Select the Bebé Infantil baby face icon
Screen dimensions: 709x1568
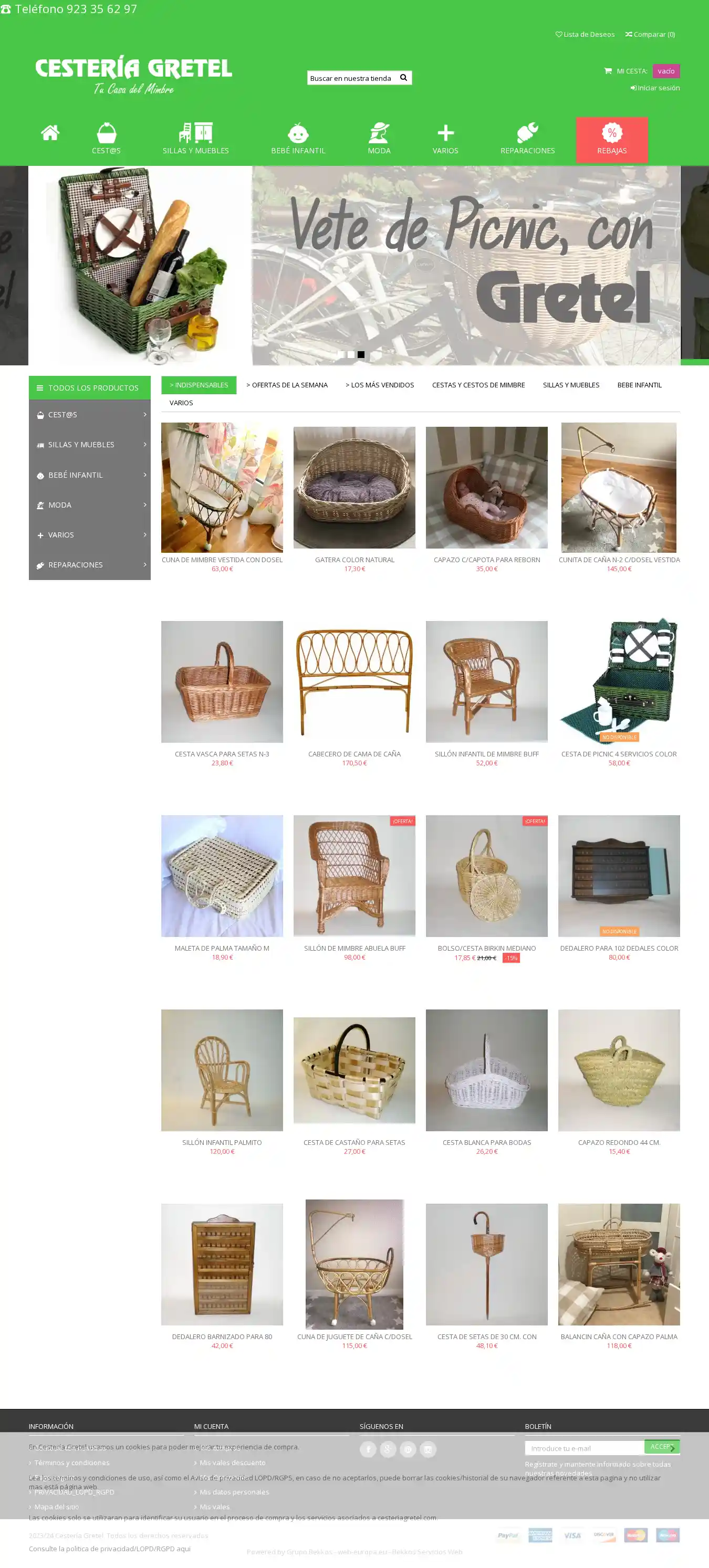298,133
